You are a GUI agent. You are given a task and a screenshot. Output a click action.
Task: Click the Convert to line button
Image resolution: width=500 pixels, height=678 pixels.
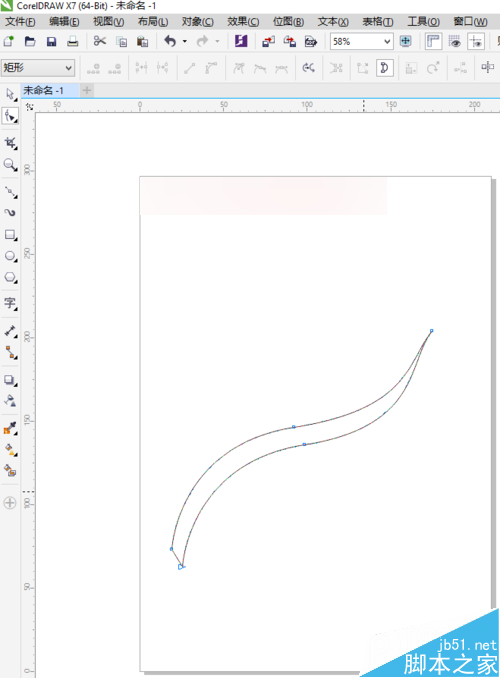coord(189,68)
